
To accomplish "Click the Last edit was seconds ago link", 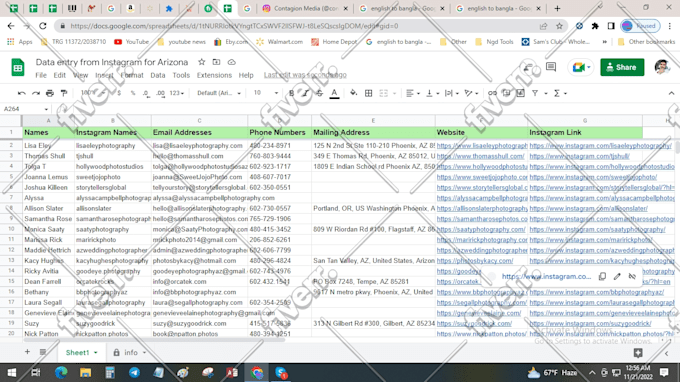I will 305,75.
